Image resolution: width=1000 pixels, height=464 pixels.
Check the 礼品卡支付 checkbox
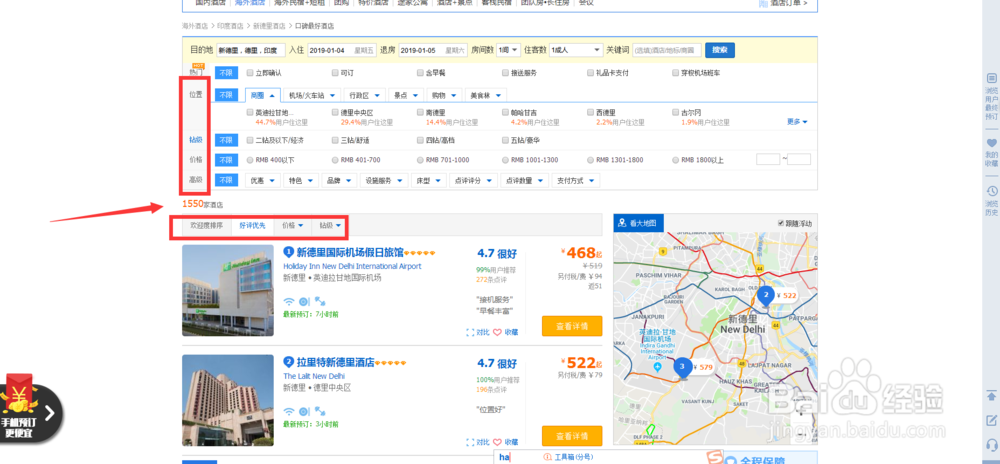click(591, 73)
